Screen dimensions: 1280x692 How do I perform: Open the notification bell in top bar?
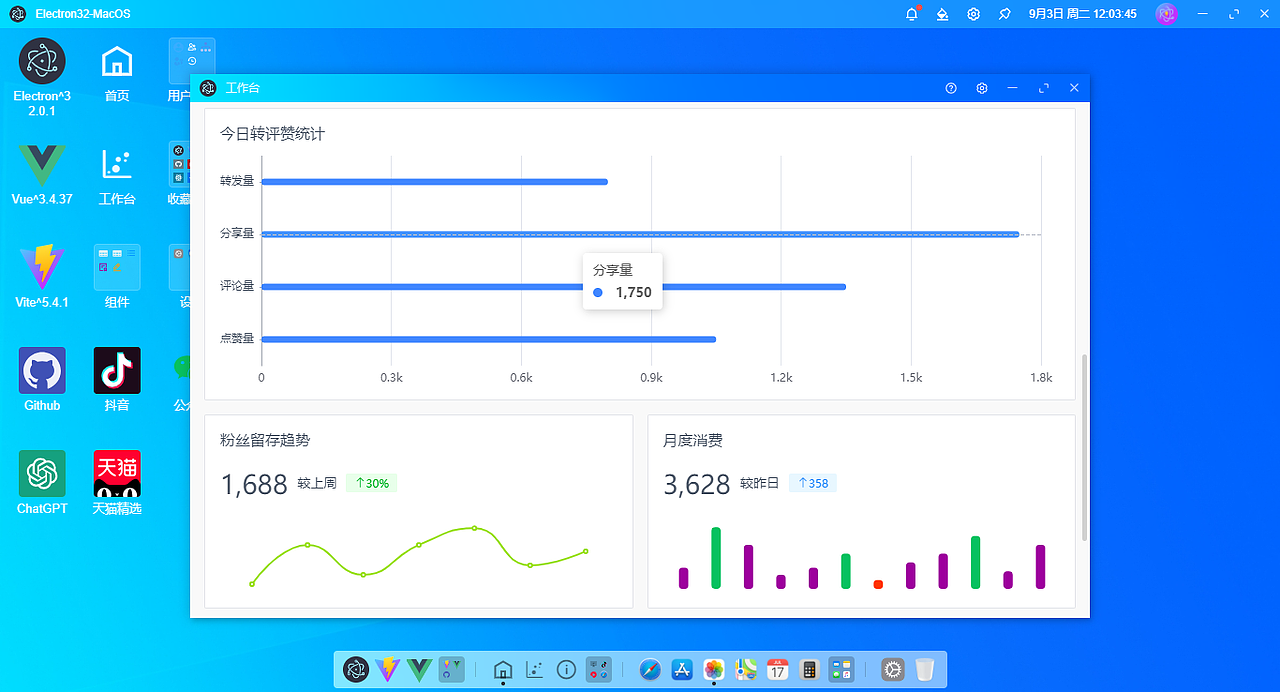coord(912,14)
